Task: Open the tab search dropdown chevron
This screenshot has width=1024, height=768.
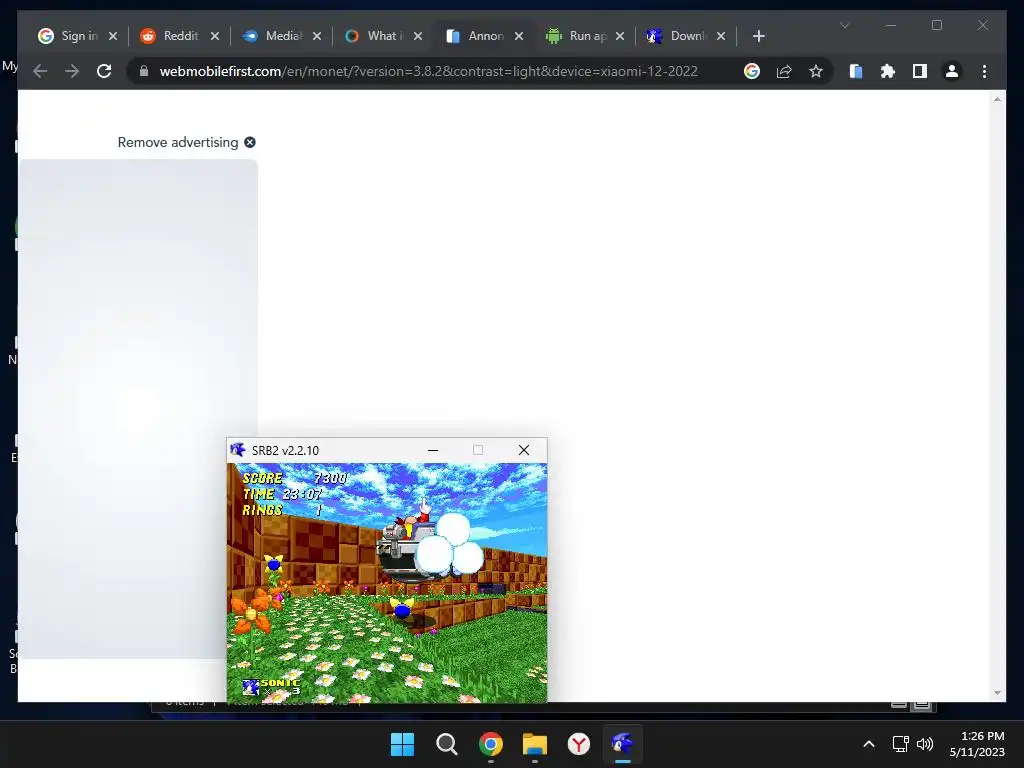Action: click(x=844, y=25)
